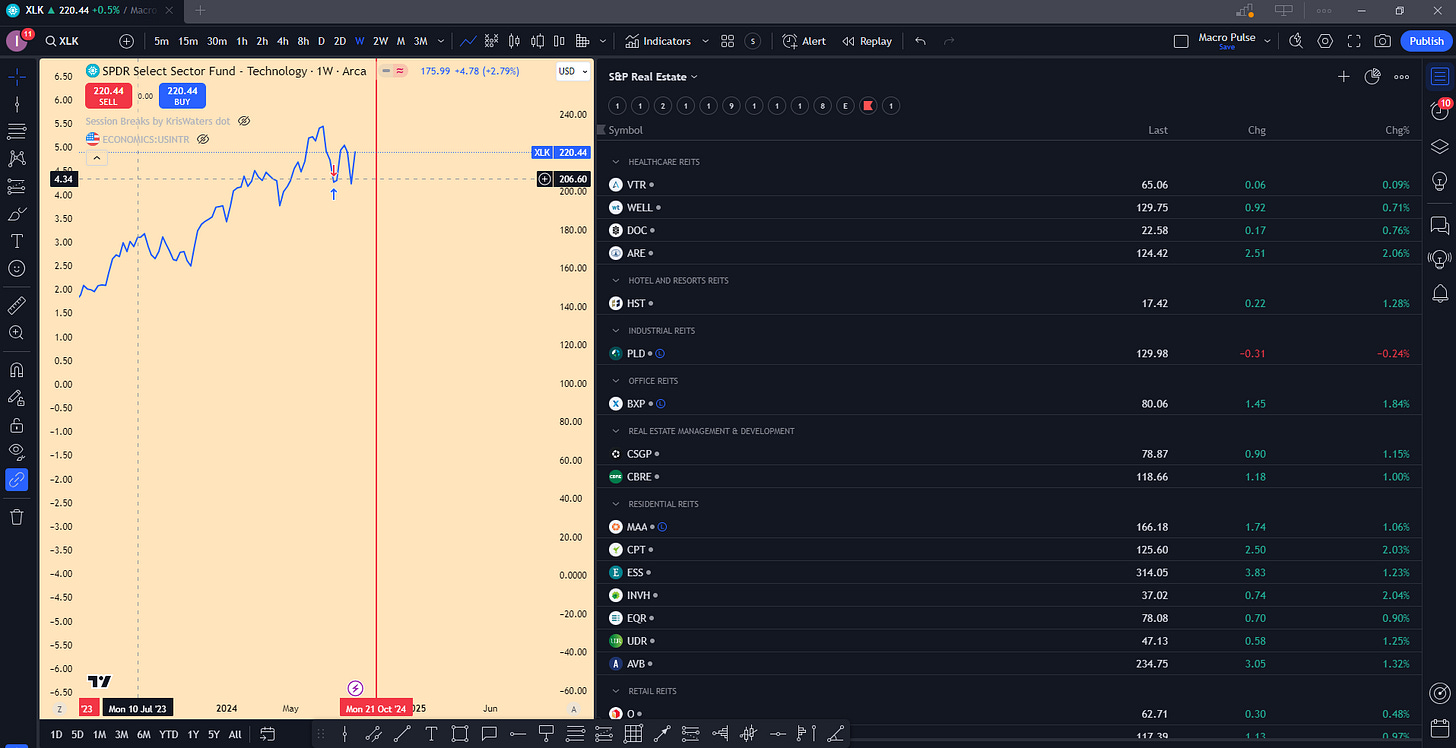Toggle the drawing sync link icon
The width and height of the screenshot is (1456, 748).
17,480
